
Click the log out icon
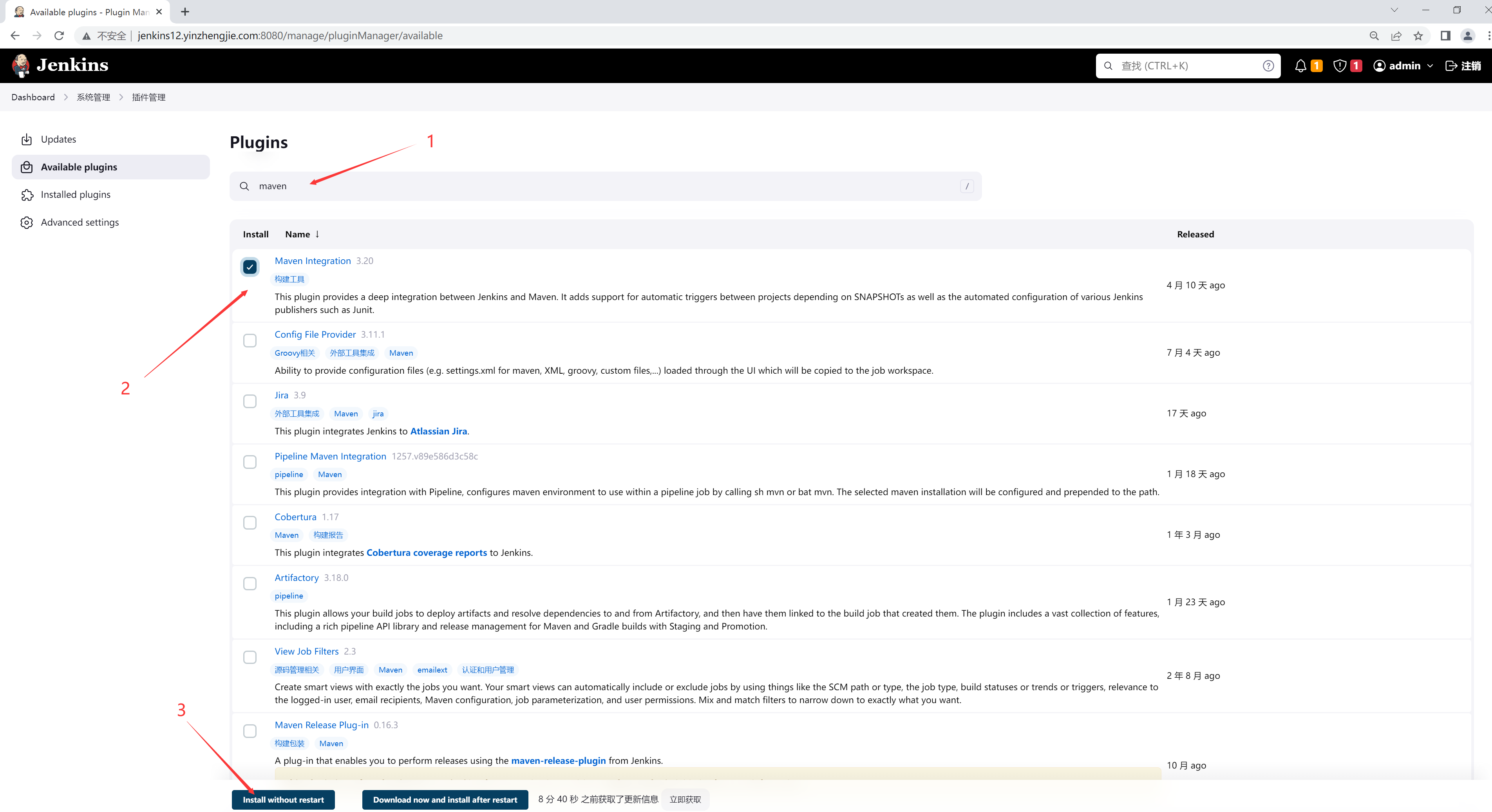[x=1451, y=65]
